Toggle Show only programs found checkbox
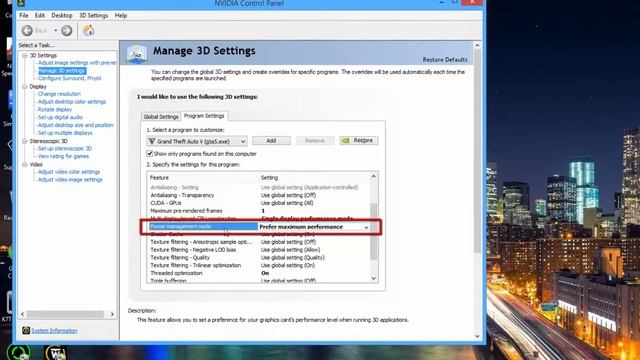640x360 pixels. (150, 153)
